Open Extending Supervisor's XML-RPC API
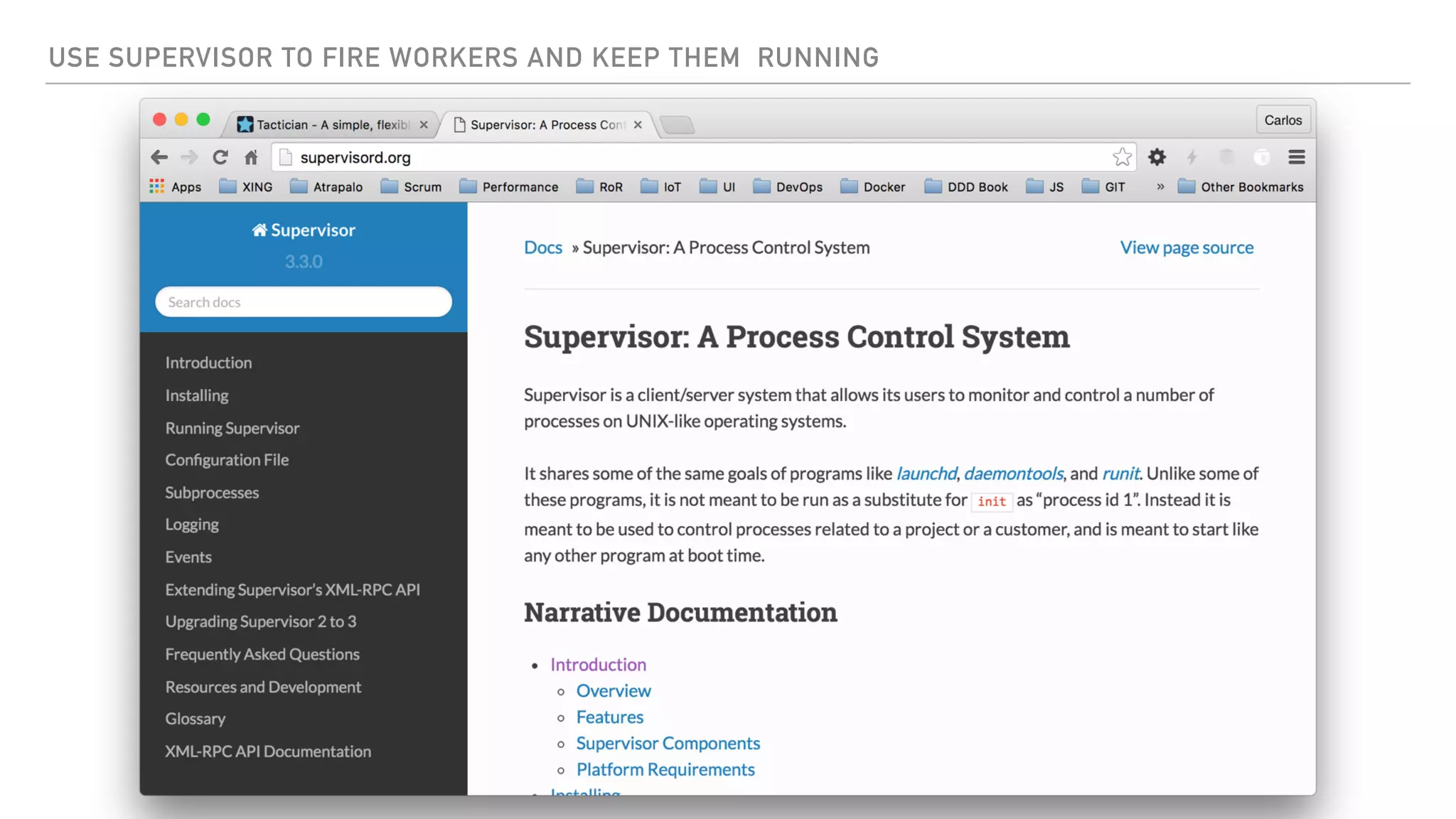1456x819 pixels. click(292, 590)
